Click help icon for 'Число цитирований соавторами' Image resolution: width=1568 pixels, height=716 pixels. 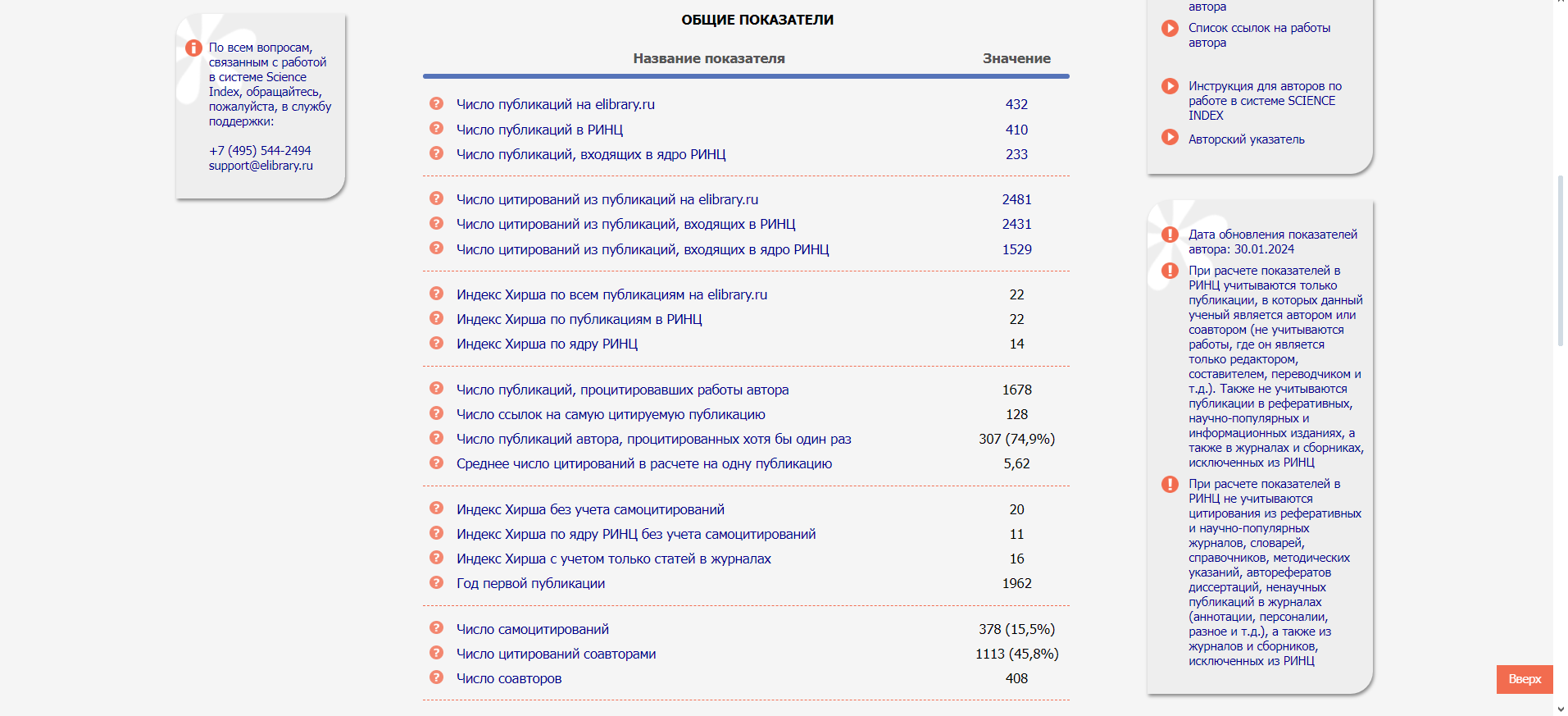[437, 653]
